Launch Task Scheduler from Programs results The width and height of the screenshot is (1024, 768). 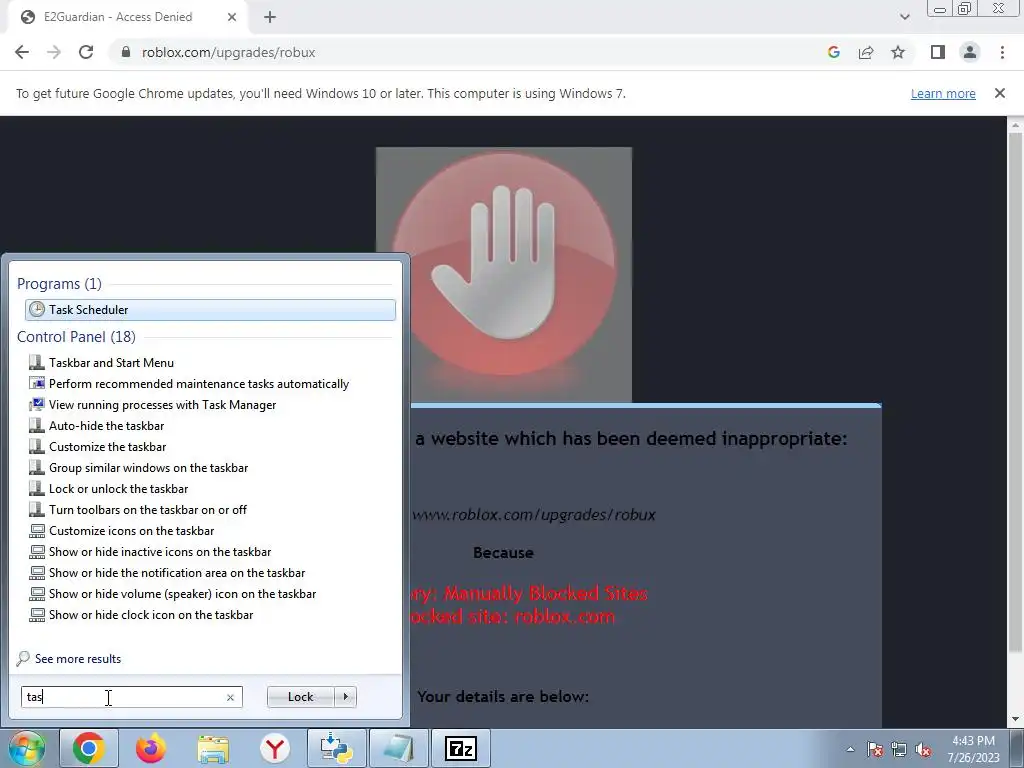(210, 310)
